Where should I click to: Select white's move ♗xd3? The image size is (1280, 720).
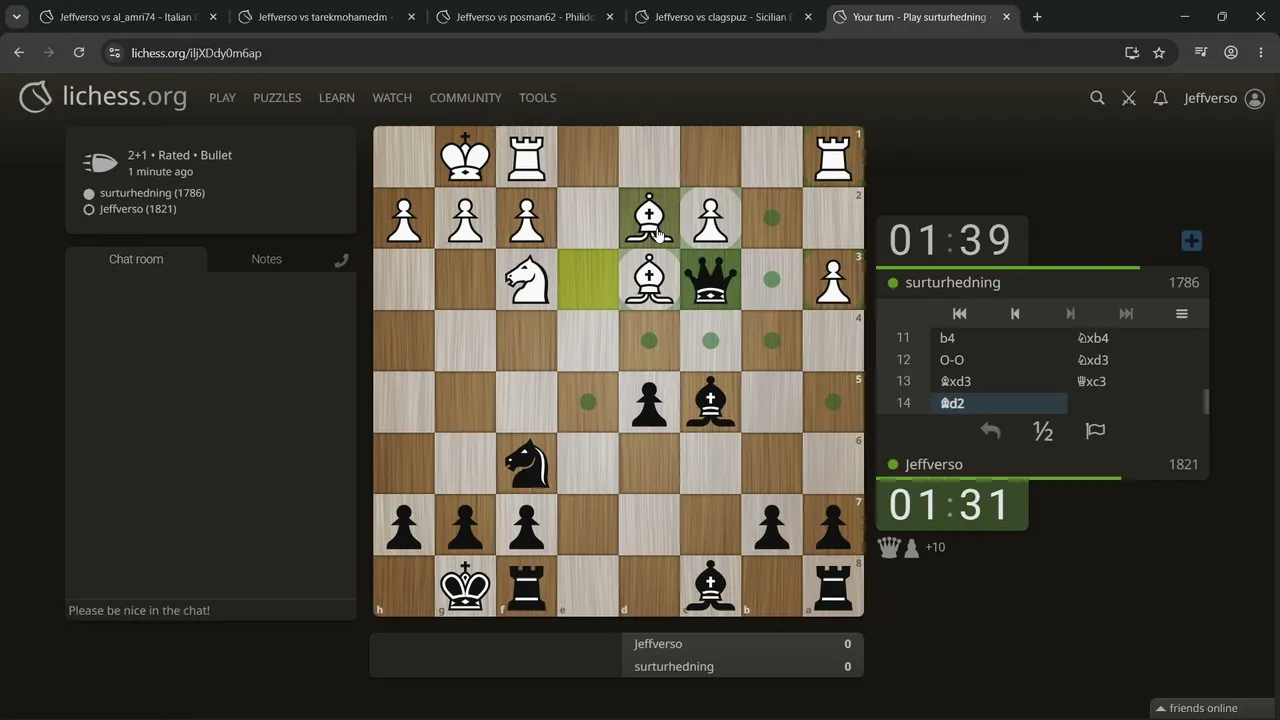click(x=998, y=381)
